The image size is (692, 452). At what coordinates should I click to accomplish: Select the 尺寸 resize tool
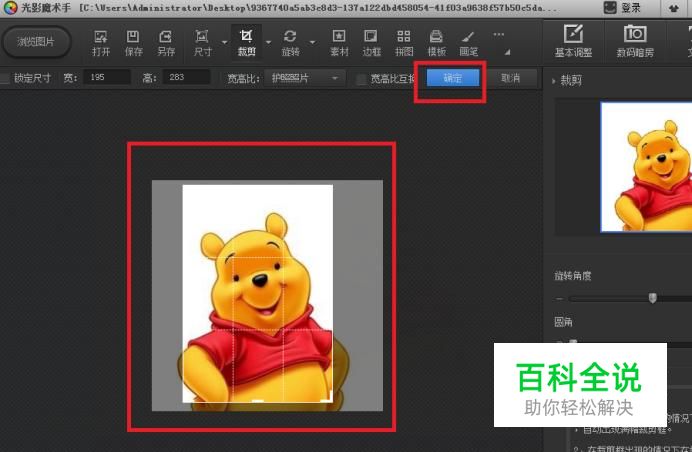point(203,43)
